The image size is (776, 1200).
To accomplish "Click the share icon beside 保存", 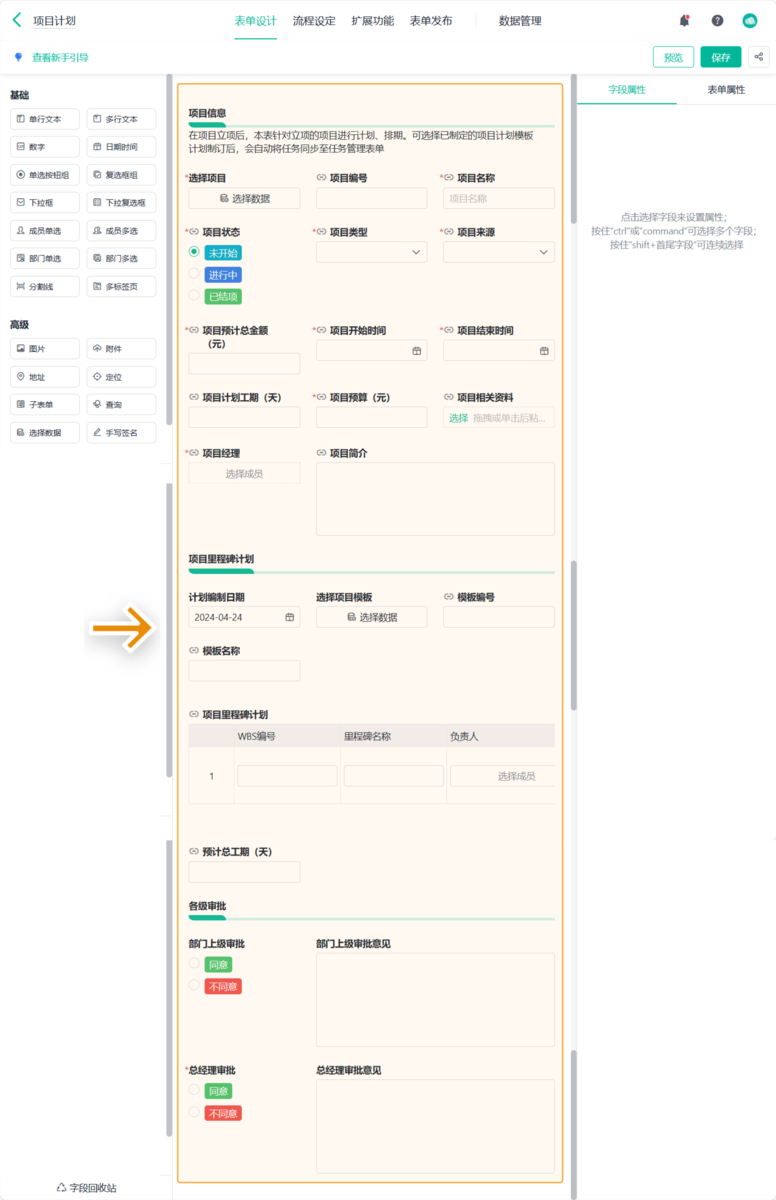I will [x=759, y=57].
